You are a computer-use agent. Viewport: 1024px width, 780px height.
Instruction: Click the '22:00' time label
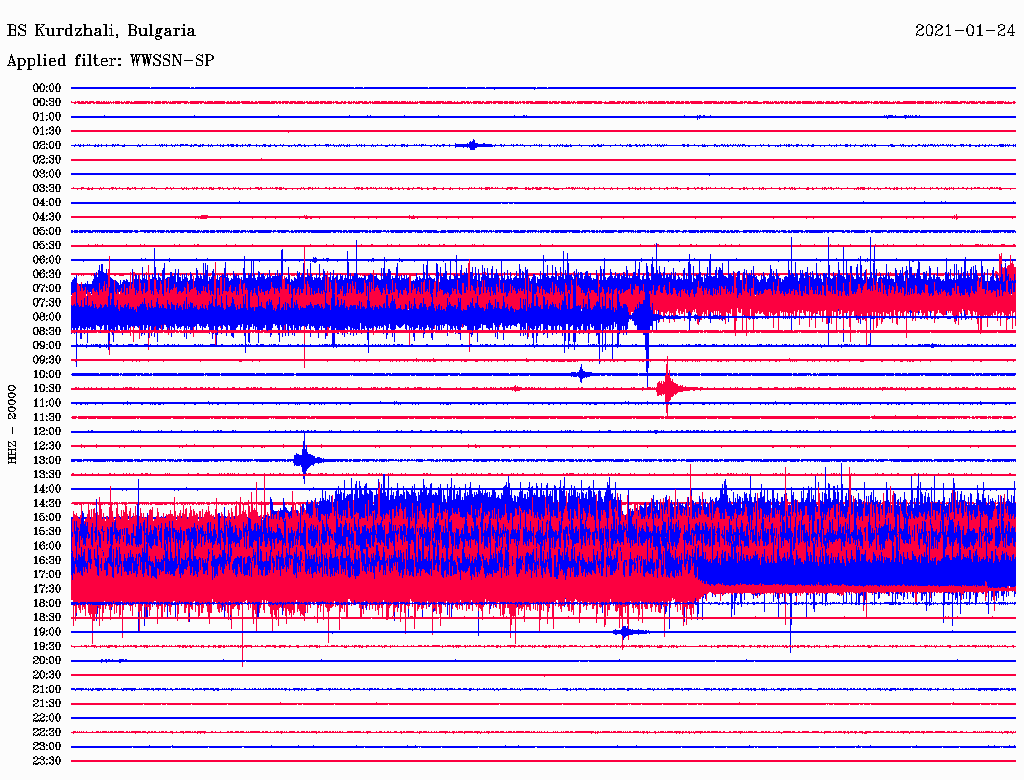[x=47, y=718]
